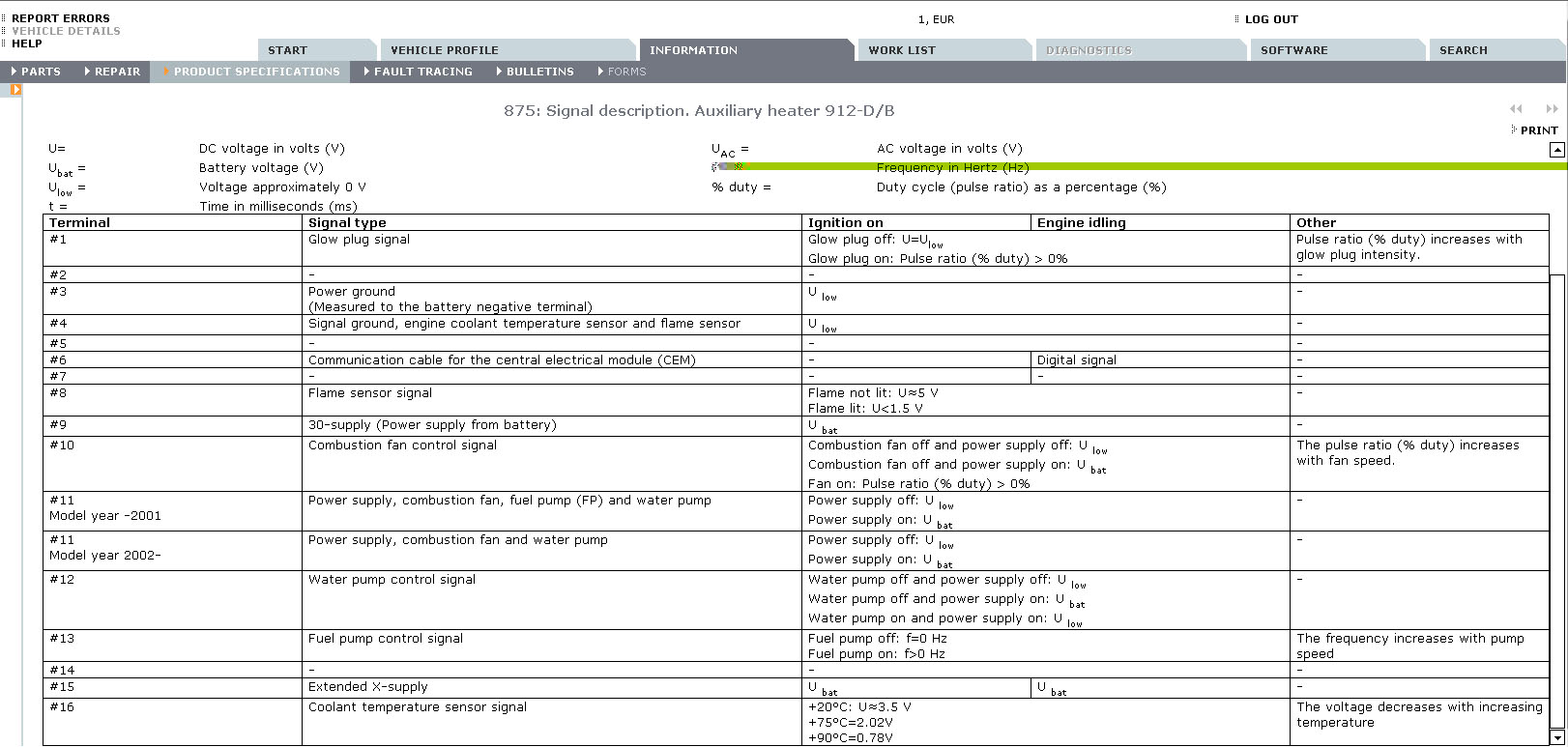Click the next page double-arrow icon
This screenshot has height=747, width=1568.
[1552, 109]
